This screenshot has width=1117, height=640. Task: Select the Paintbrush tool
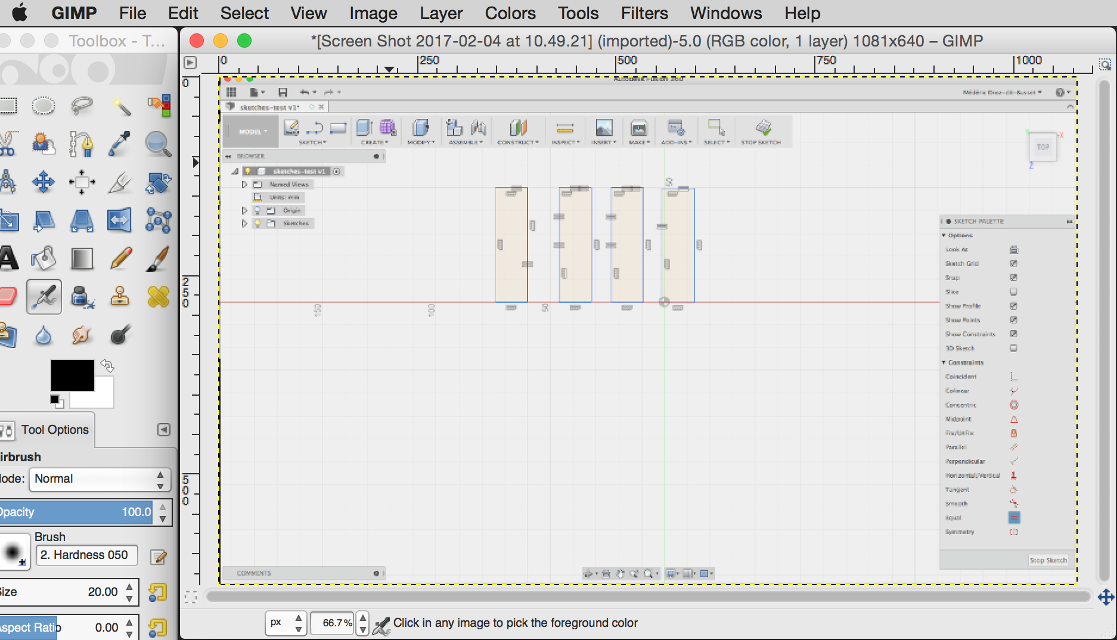coord(158,258)
